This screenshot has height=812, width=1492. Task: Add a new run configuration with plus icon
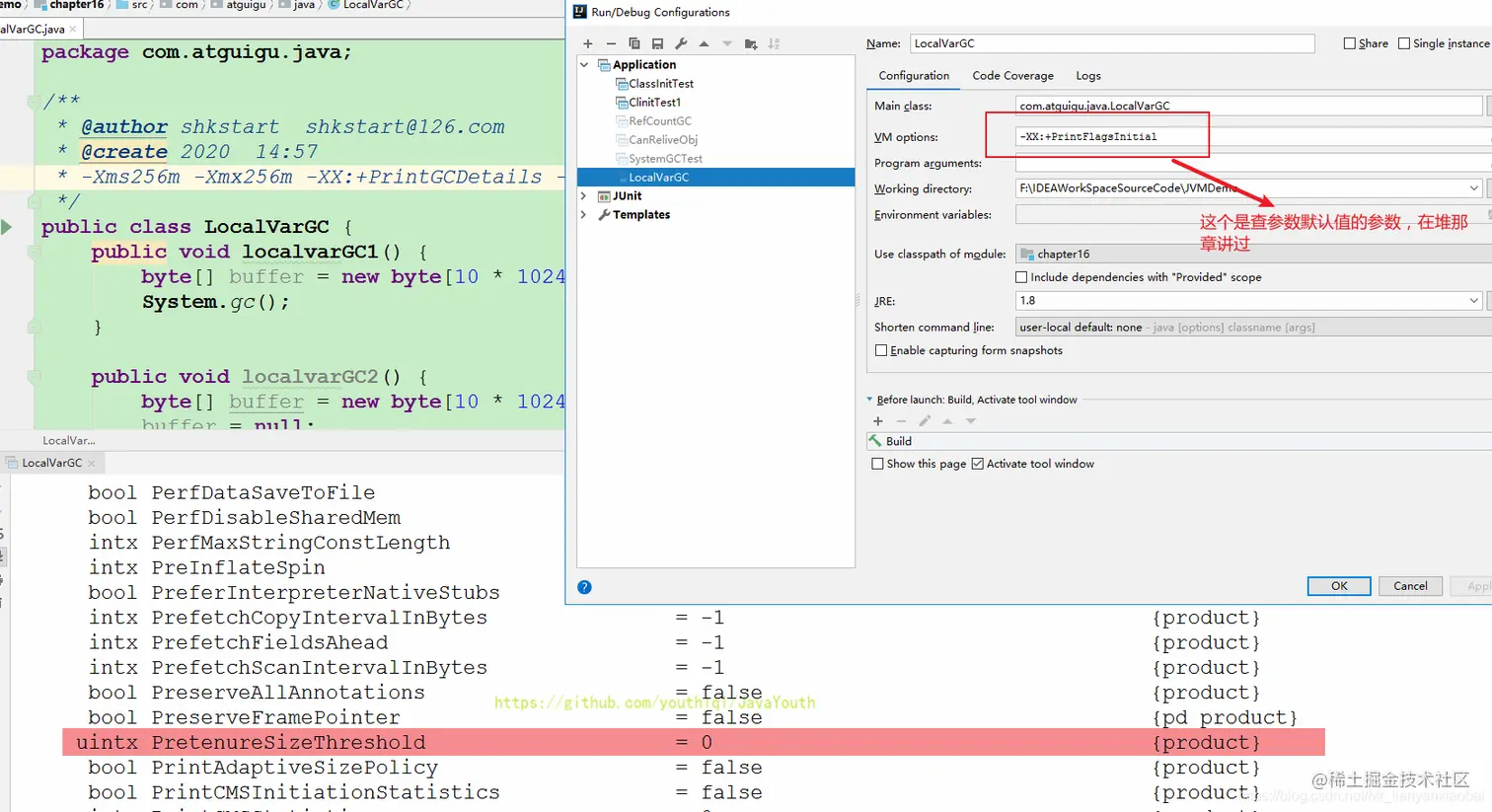pyautogui.click(x=588, y=43)
